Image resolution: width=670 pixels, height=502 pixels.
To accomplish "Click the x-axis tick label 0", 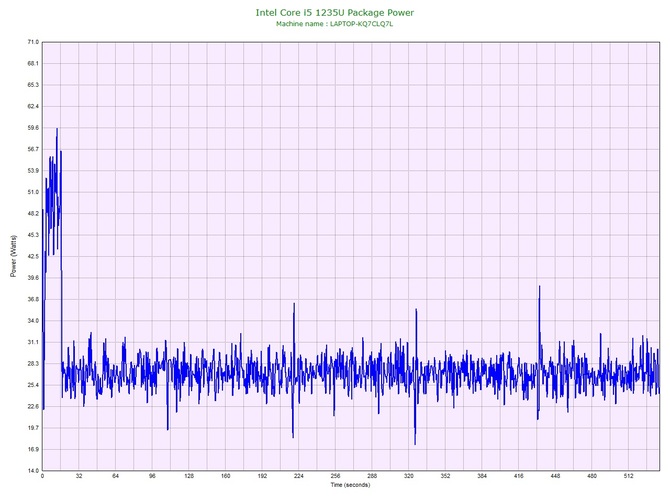I will pos(42,476).
